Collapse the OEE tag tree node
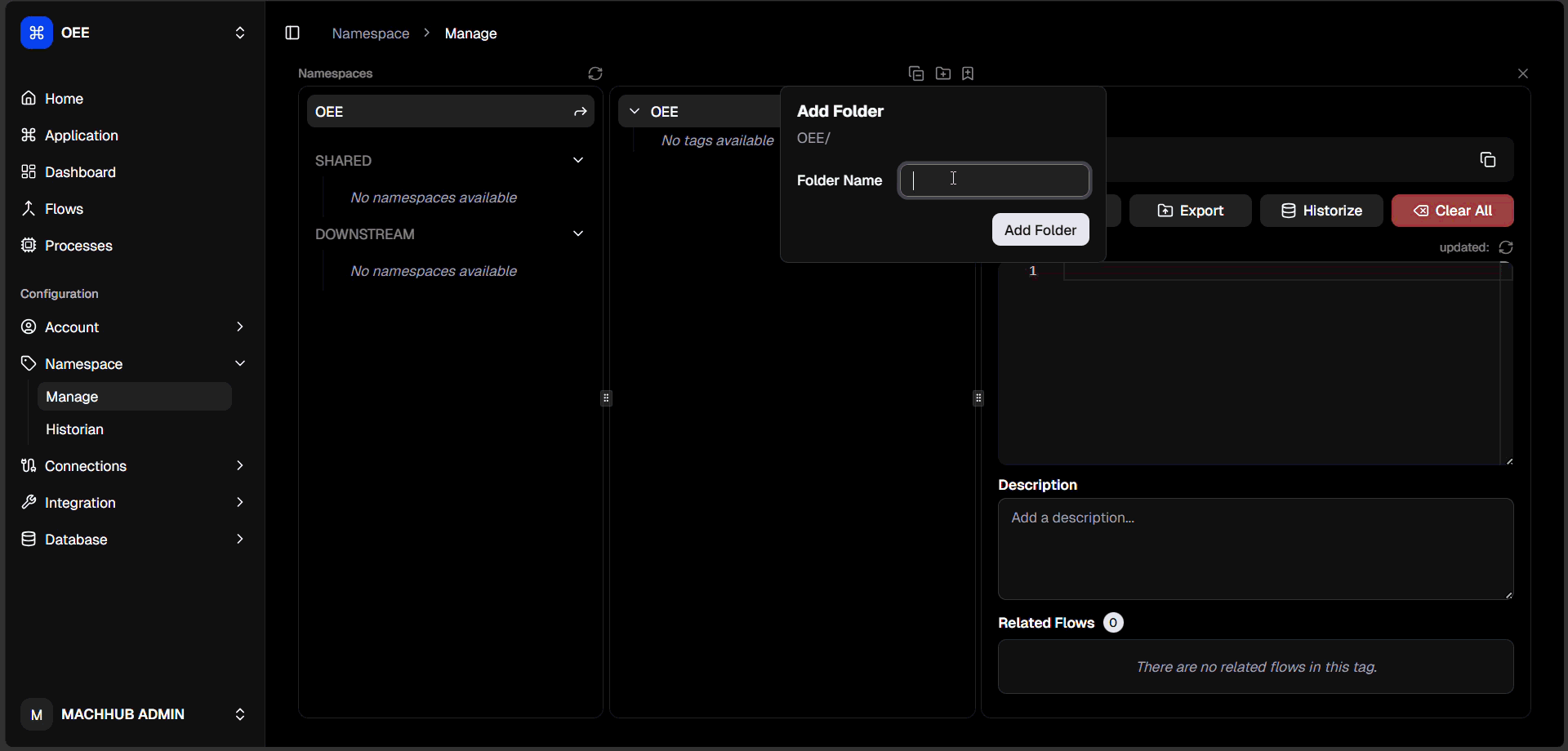The image size is (1568, 751). (635, 111)
